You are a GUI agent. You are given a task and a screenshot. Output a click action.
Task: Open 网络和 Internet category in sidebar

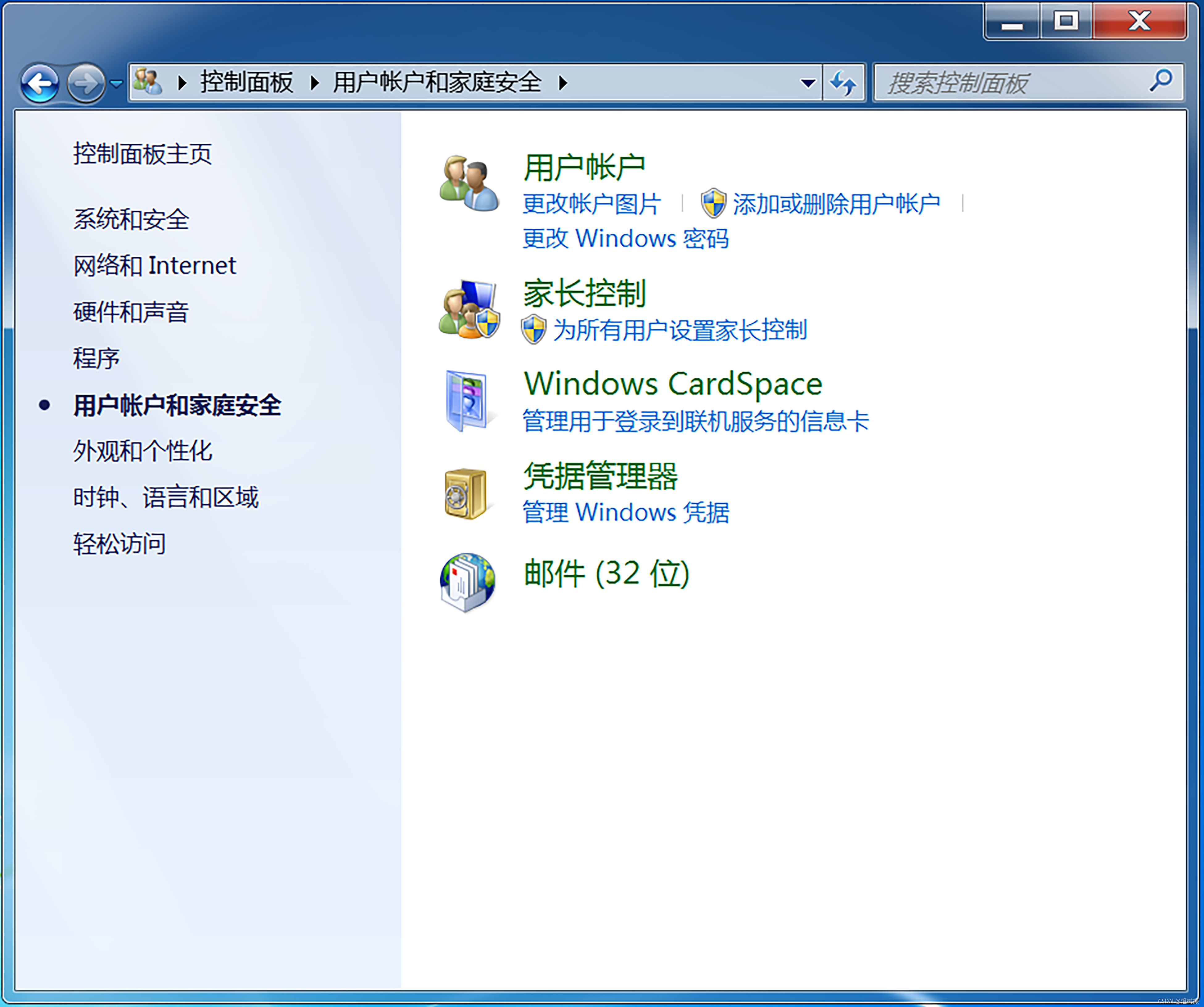(154, 265)
